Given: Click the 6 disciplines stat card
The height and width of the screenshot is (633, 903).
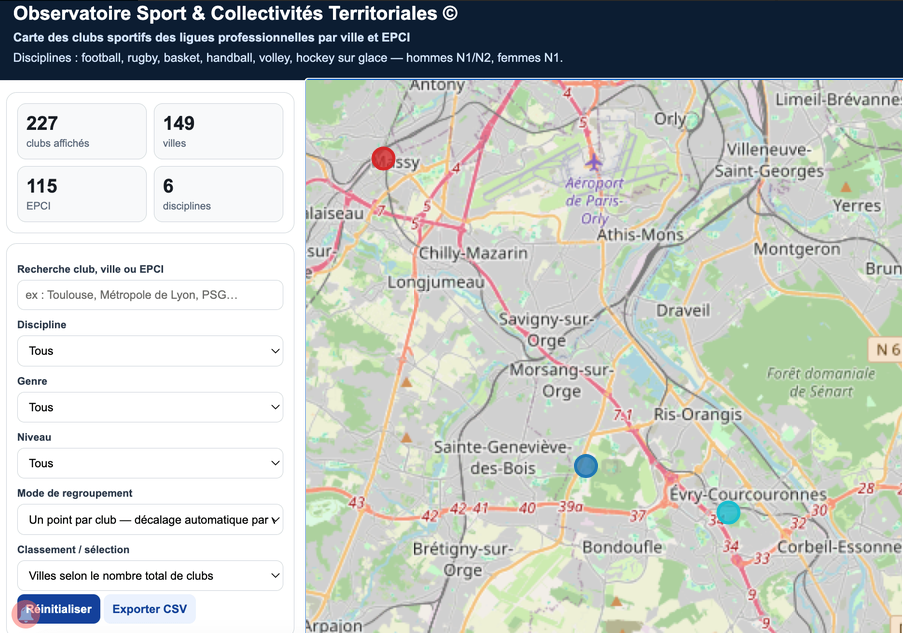Looking at the screenshot, I should pyautogui.click(x=218, y=194).
